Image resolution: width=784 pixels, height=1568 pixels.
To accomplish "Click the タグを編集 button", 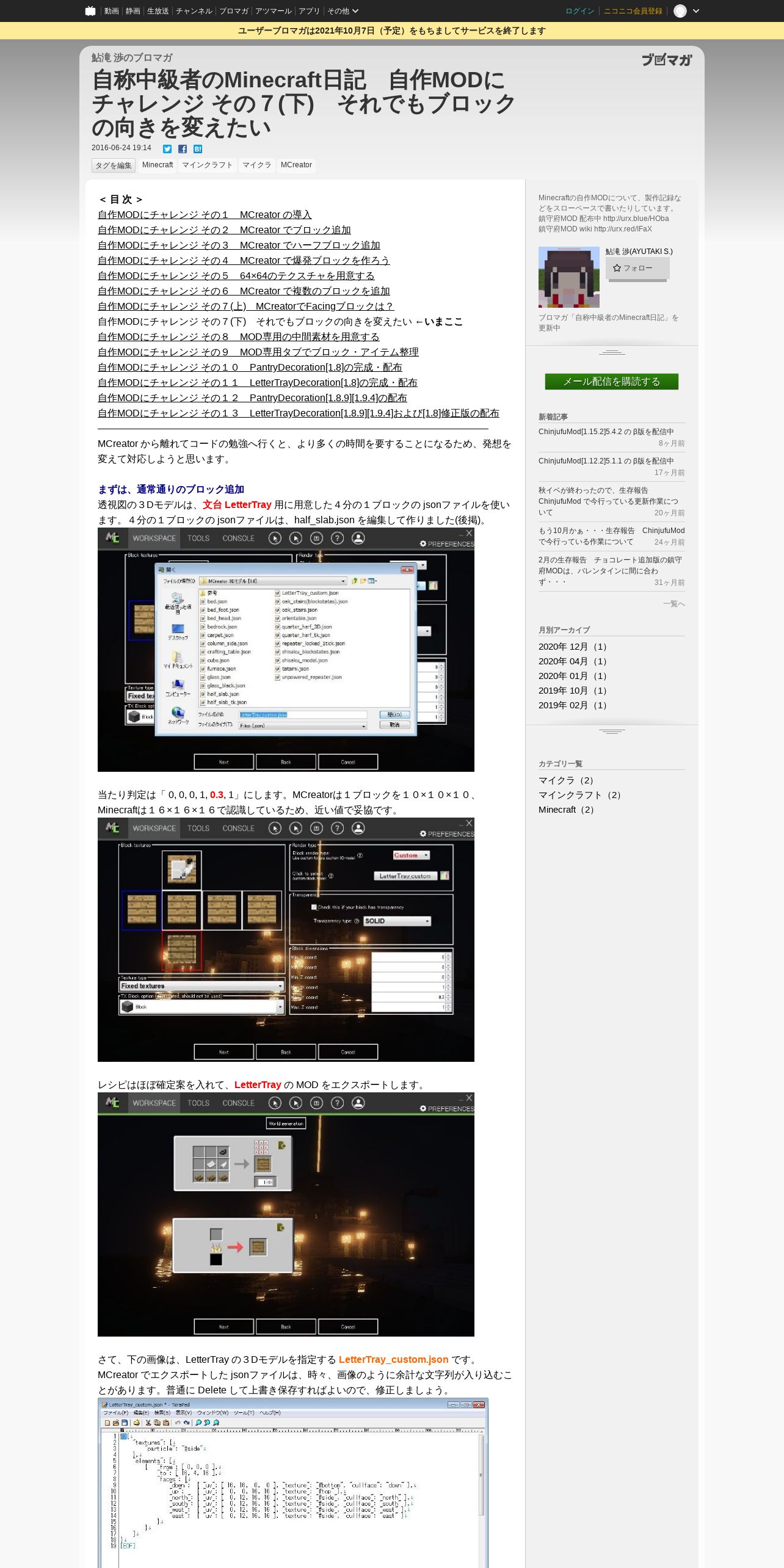I will click(114, 165).
